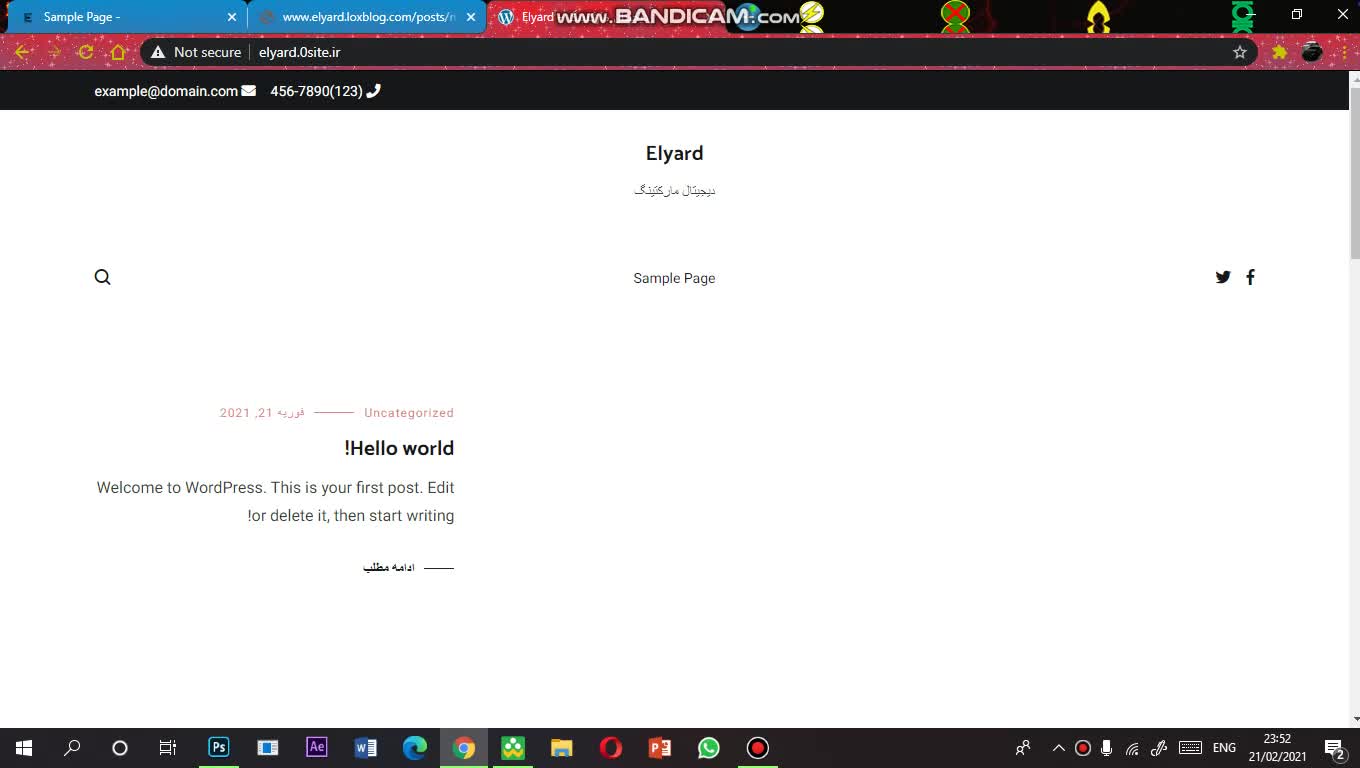The width and height of the screenshot is (1360, 768).
Task: Open the touch keyboard tray icon
Action: coord(1190,748)
